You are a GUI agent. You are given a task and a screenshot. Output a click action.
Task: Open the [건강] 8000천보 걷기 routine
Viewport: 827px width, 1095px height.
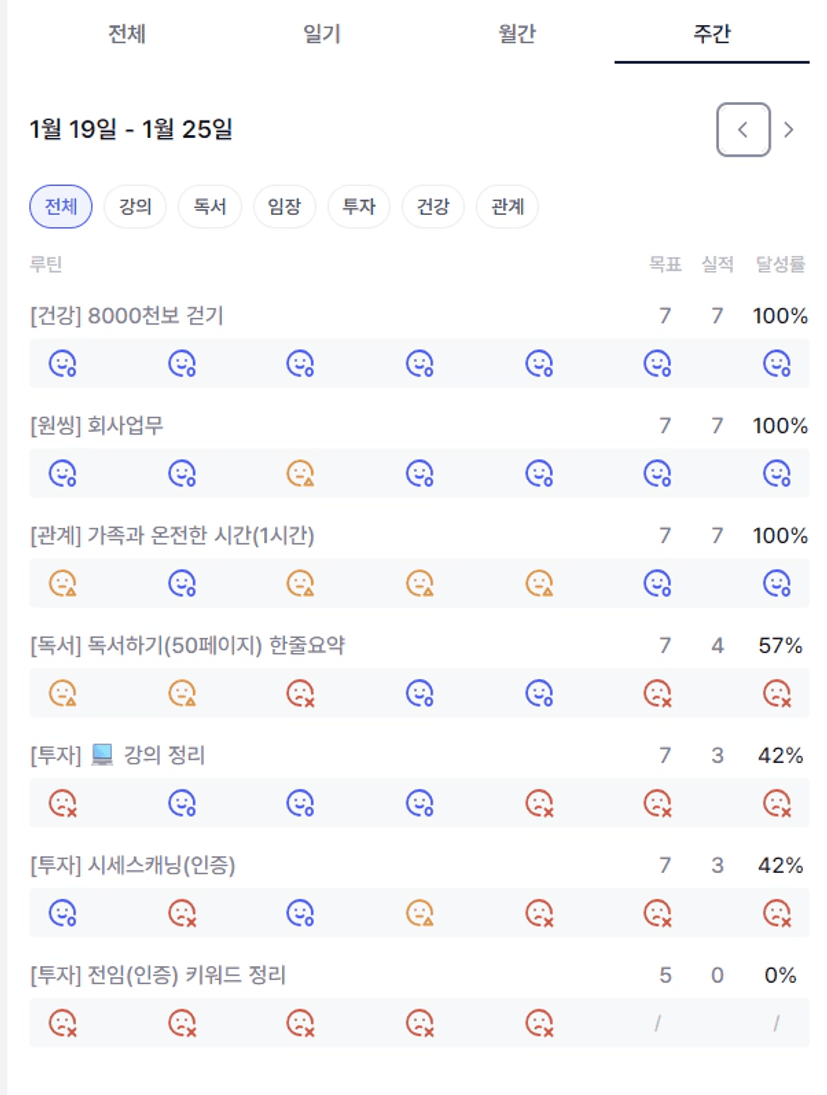click(127, 316)
